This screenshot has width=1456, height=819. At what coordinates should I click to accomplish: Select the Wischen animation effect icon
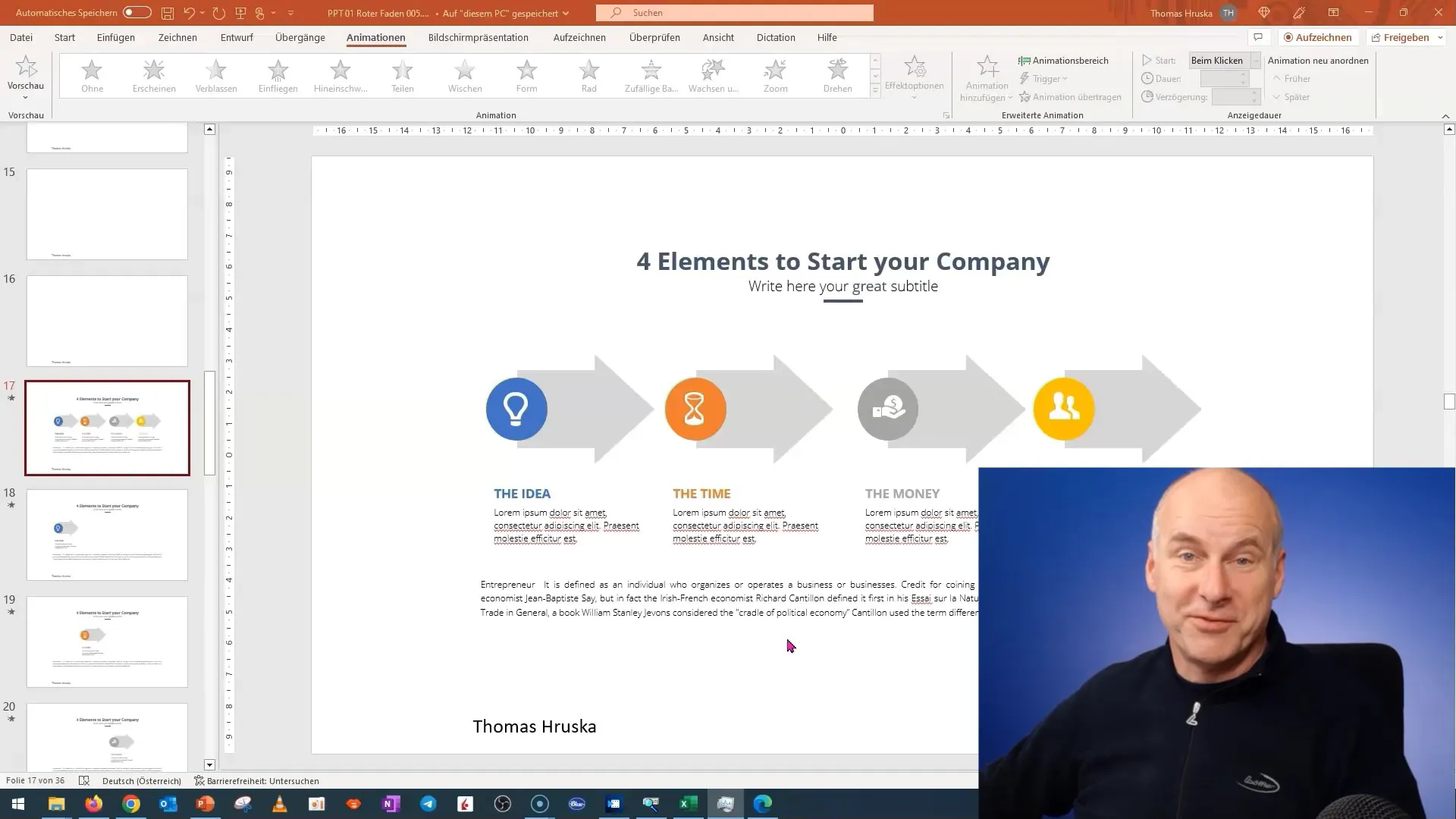(465, 75)
